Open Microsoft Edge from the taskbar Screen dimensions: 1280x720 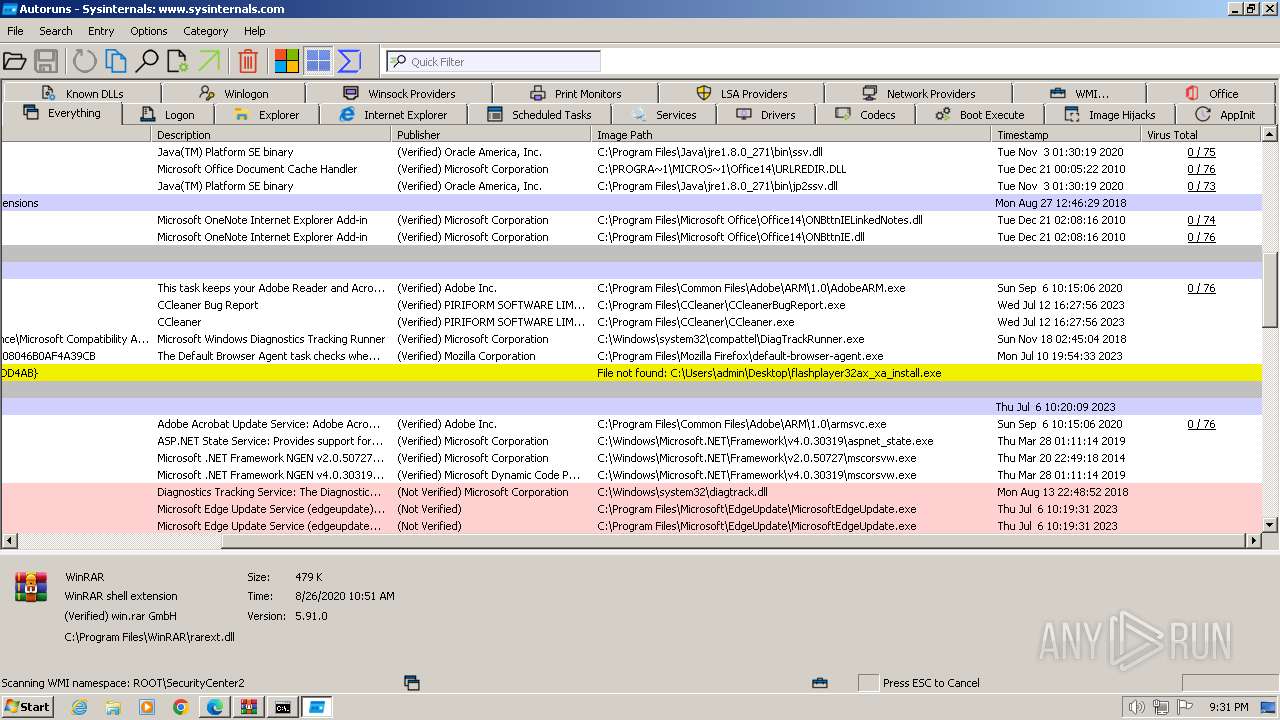pos(215,707)
